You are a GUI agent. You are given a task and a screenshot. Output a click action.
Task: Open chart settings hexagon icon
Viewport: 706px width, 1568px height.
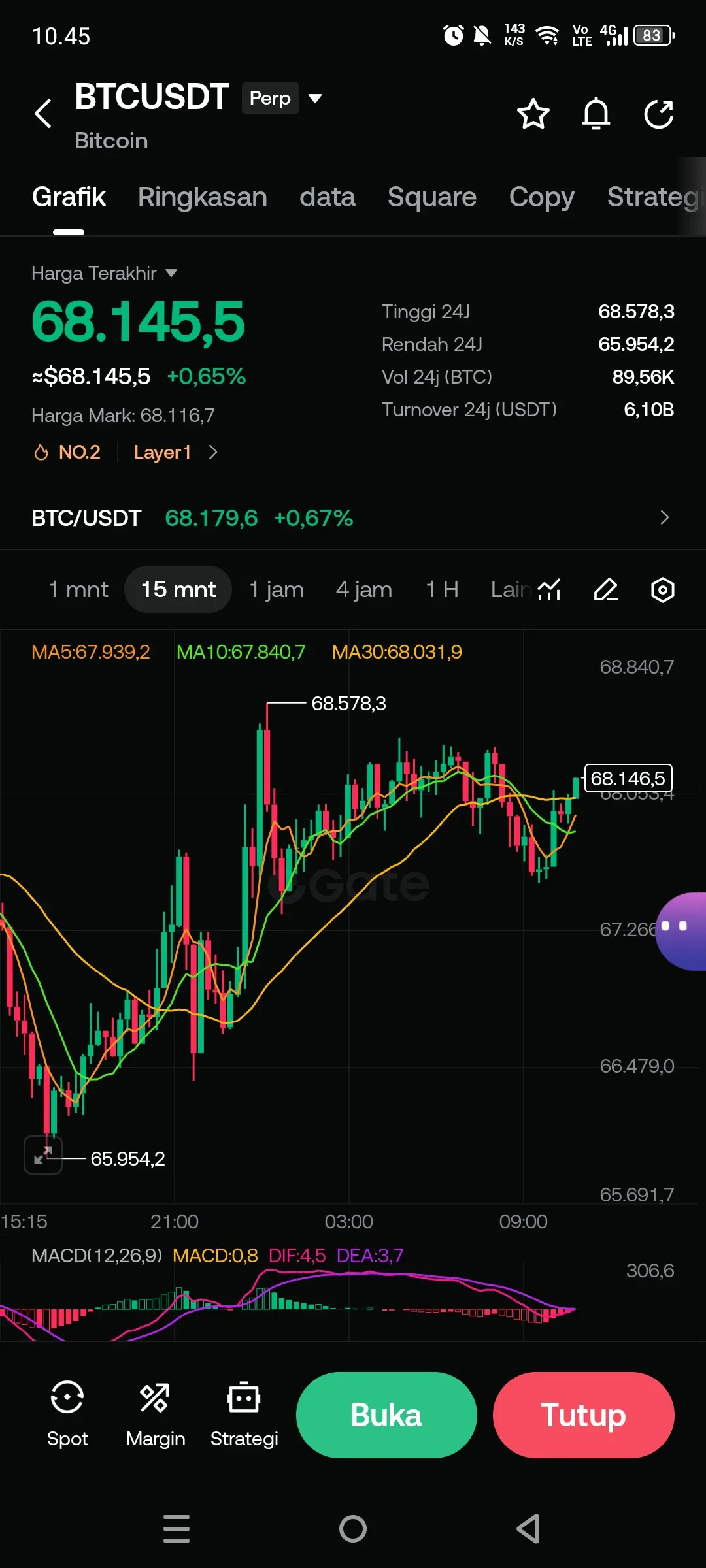[x=663, y=589]
